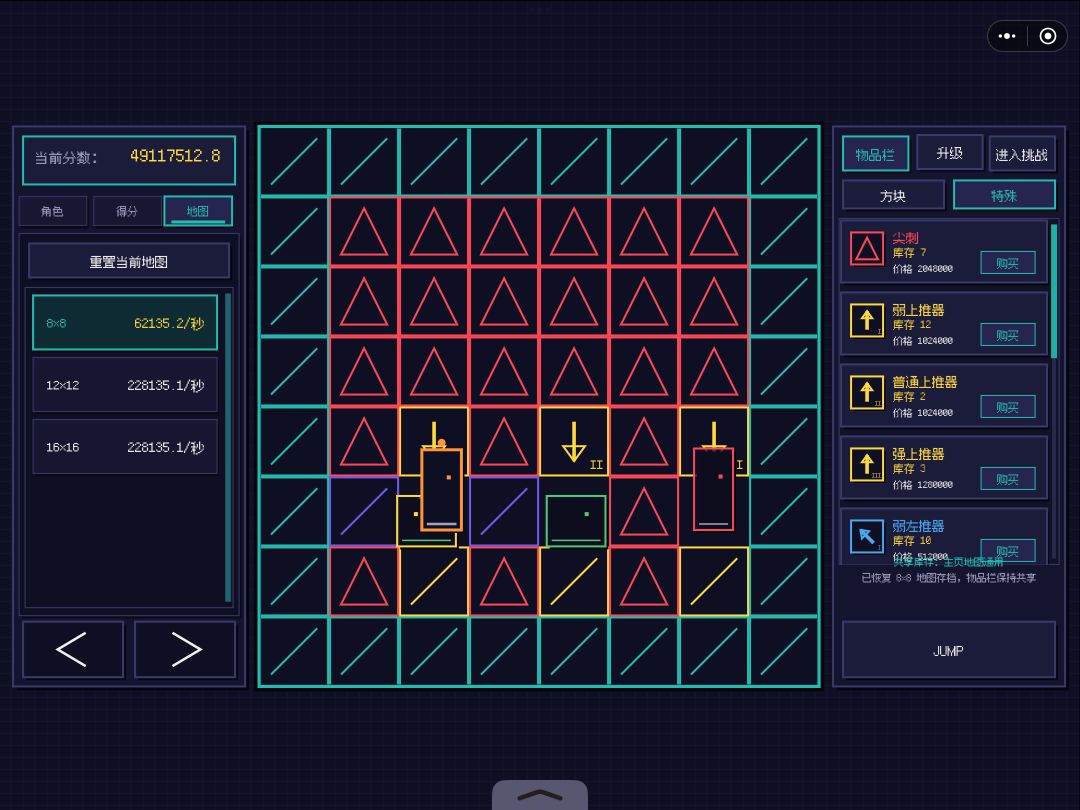The image size is (1080, 810).
Task: Click the current score value 49117512.8
Action: coord(175,156)
